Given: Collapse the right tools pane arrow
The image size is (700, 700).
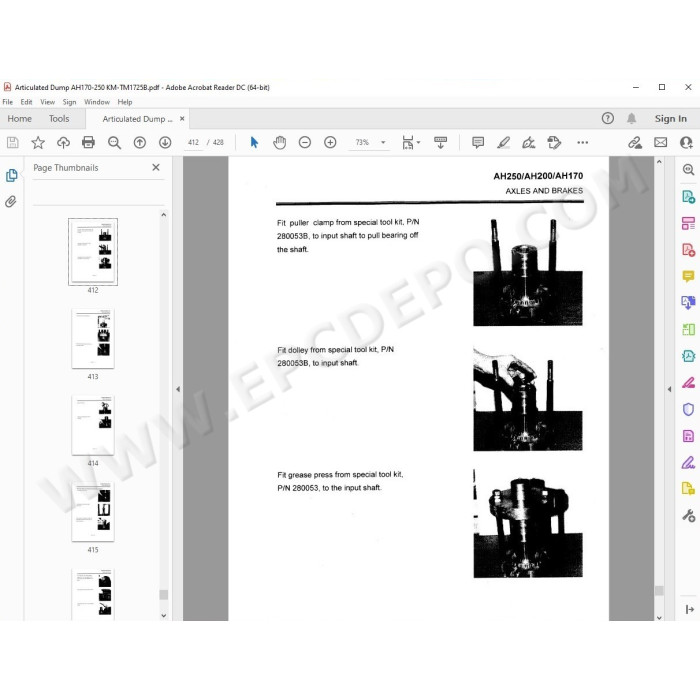Looking at the screenshot, I should pyautogui.click(x=669, y=389).
